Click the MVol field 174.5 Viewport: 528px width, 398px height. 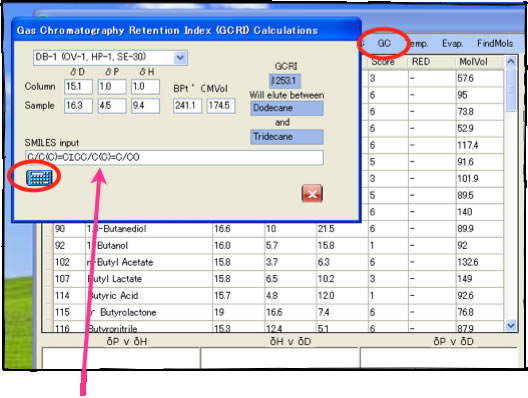pos(221,106)
